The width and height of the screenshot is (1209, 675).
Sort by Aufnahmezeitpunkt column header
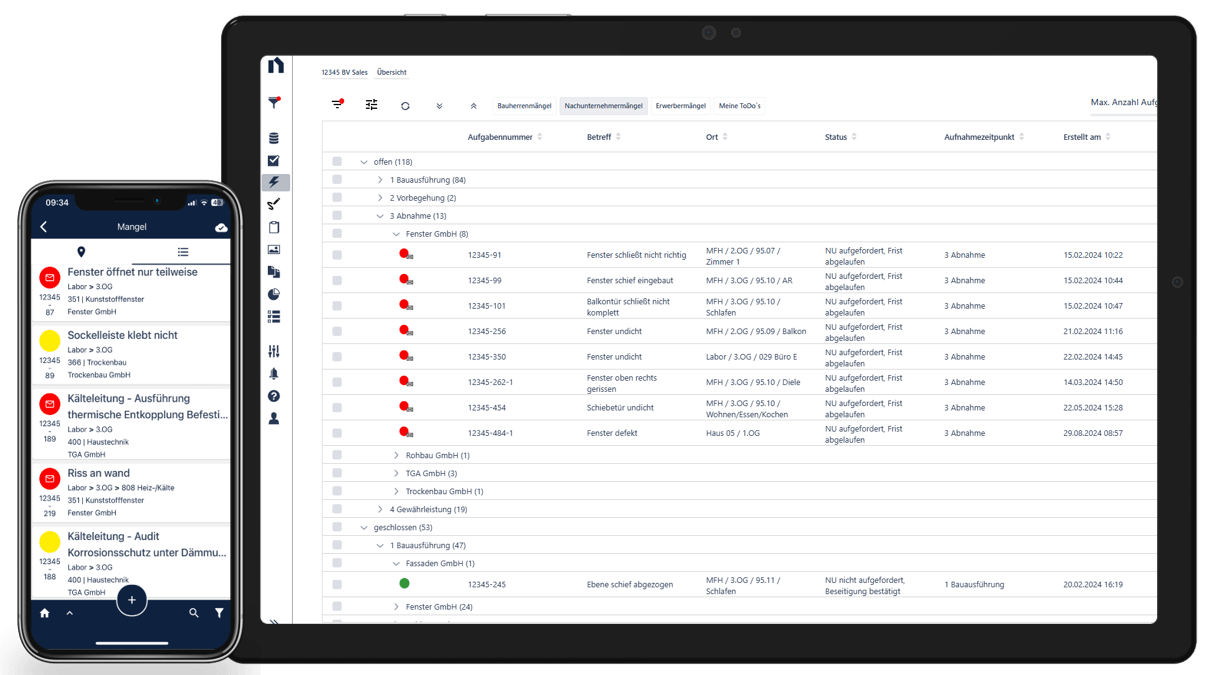[984, 137]
